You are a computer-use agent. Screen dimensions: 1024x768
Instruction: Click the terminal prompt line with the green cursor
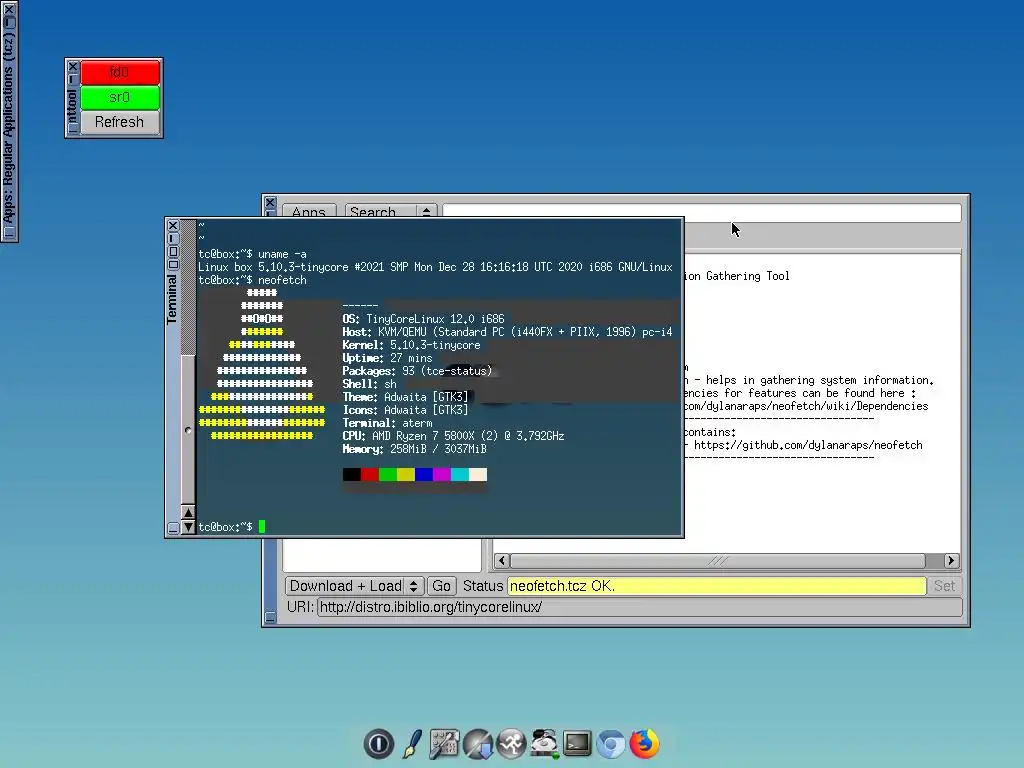pyautogui.click(x=232, y=526)
